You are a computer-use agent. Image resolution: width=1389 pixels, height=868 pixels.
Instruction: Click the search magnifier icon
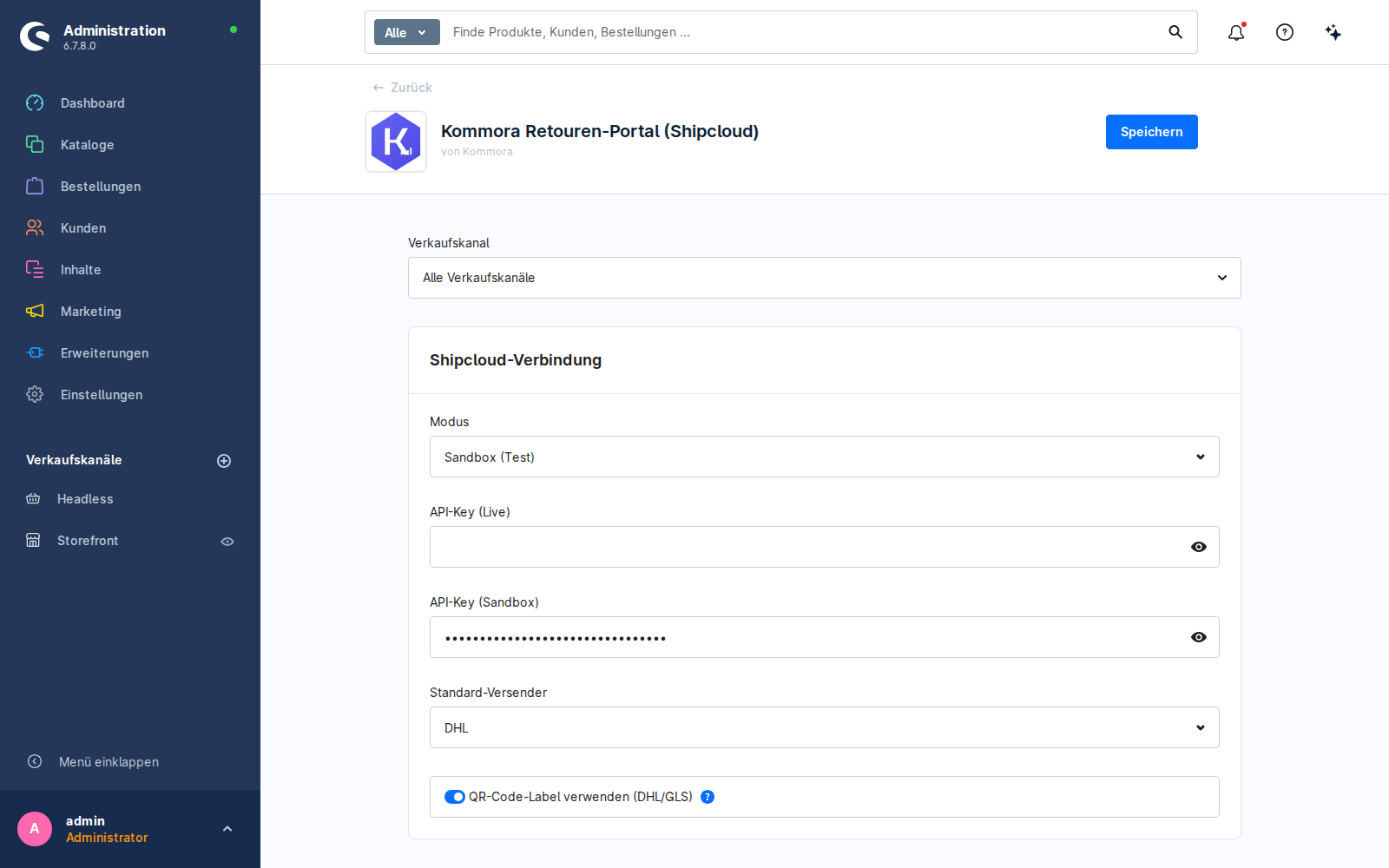[1175, 32]
